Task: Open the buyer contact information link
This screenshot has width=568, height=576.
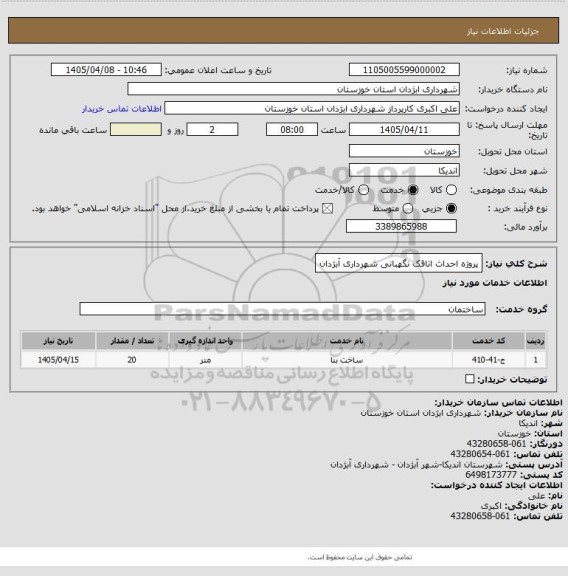Action: click(122, 109)
